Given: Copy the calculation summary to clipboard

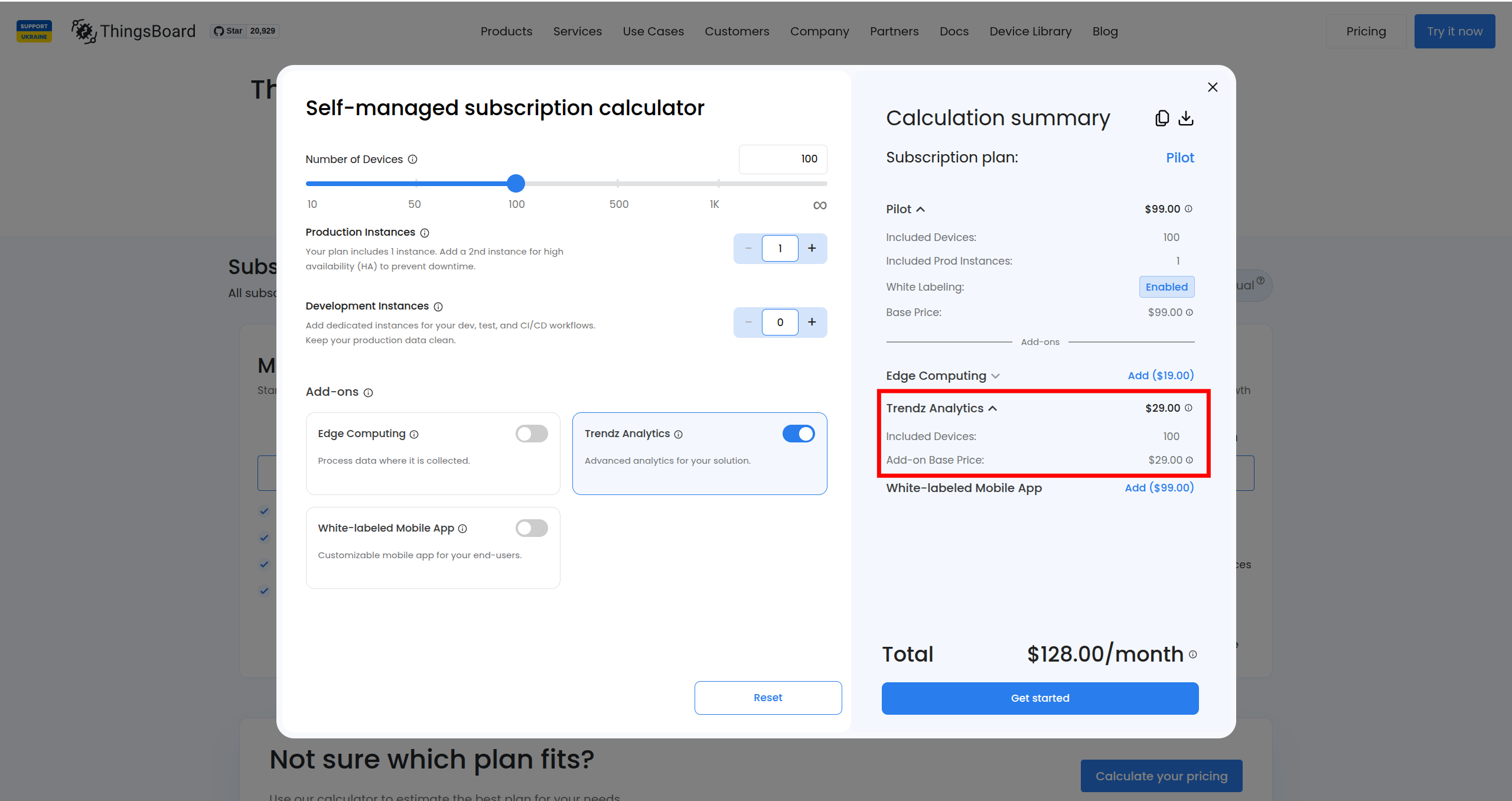Looking at the screenshot, I should (x=1162, y=118).
